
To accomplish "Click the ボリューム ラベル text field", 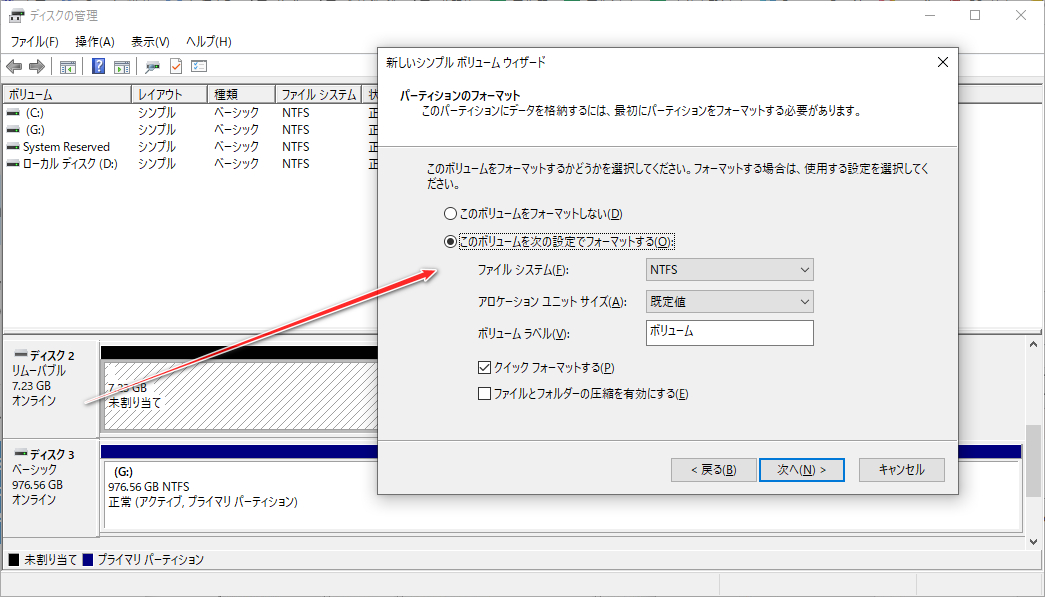I will (730, 332).
